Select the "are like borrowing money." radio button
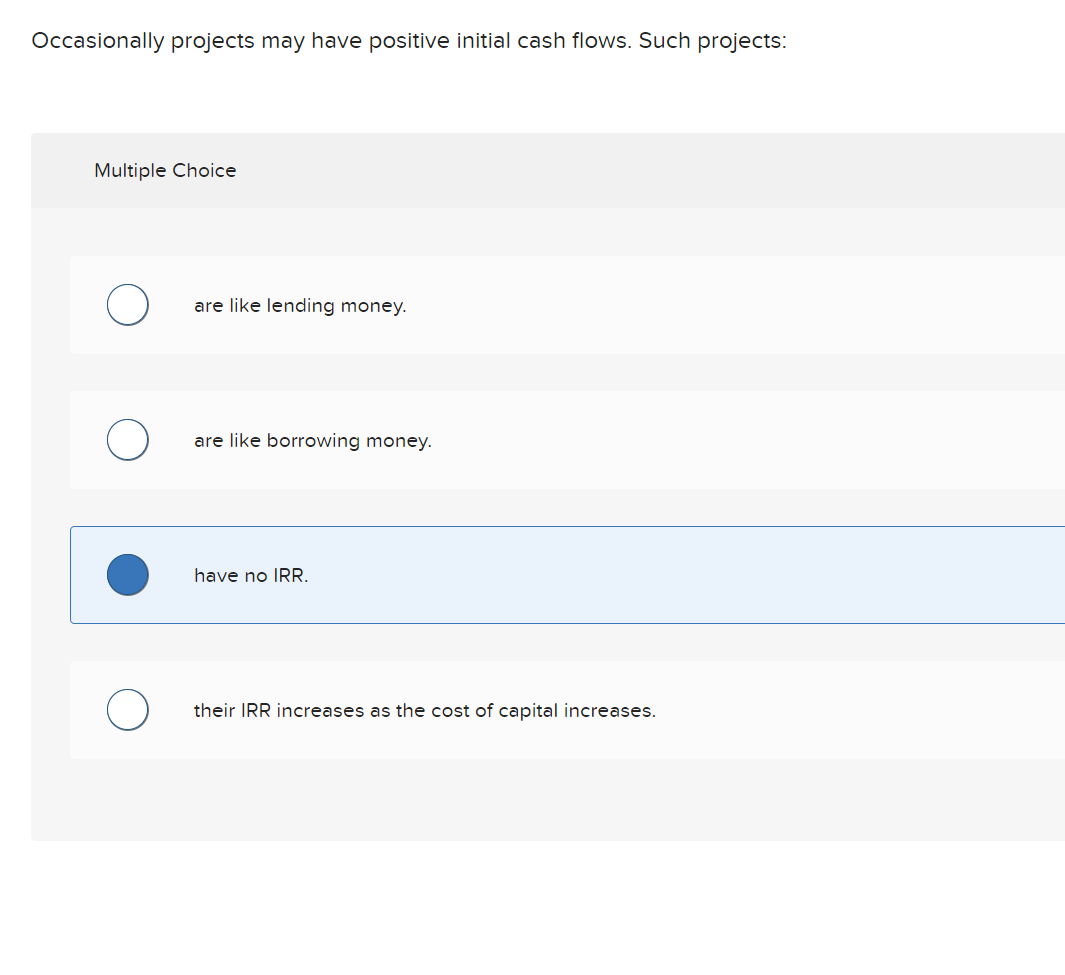This screenshot has width=1065, height=975. [x=127, y=439]
